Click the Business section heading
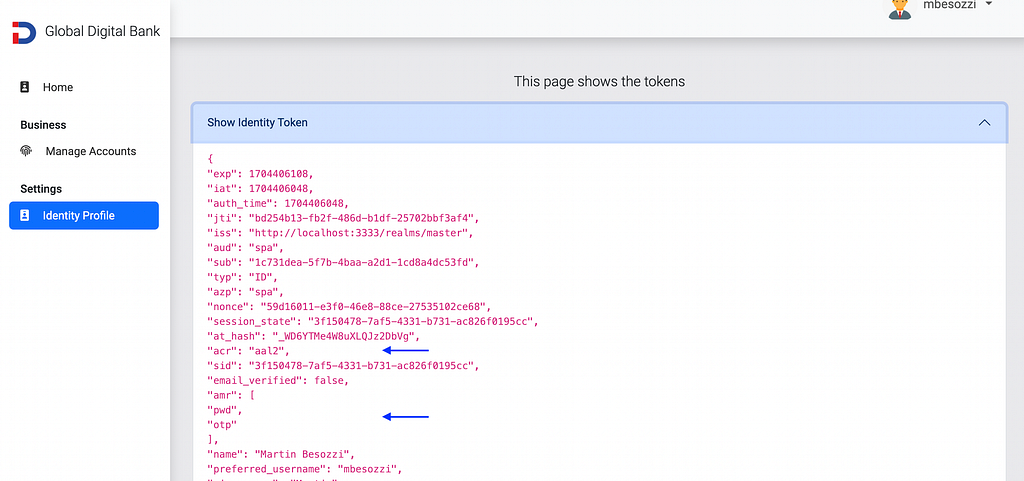The width and height of the screenshot is (1024, 481). tap(43, 125)
